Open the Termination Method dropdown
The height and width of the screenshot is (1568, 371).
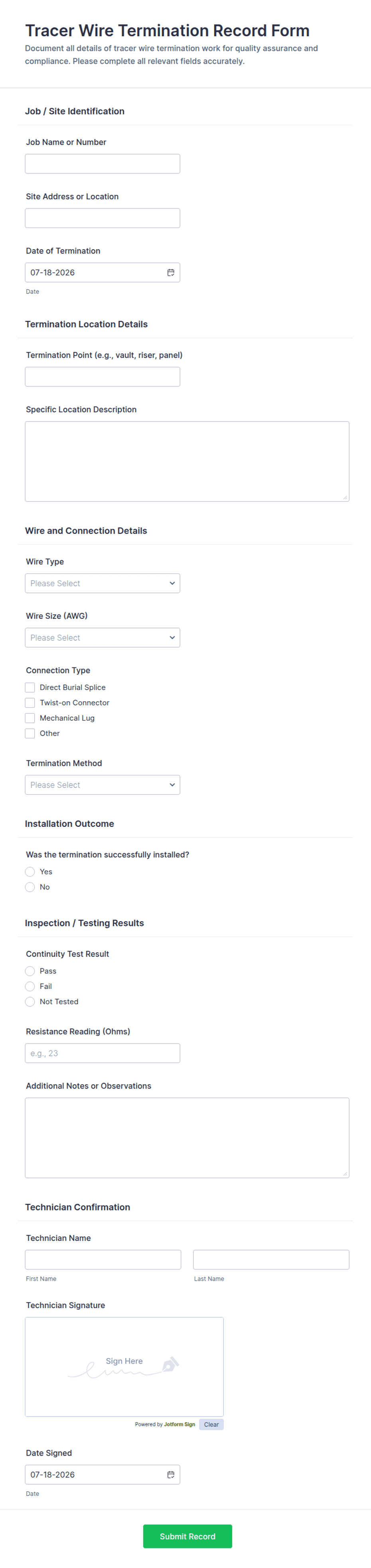103,785
